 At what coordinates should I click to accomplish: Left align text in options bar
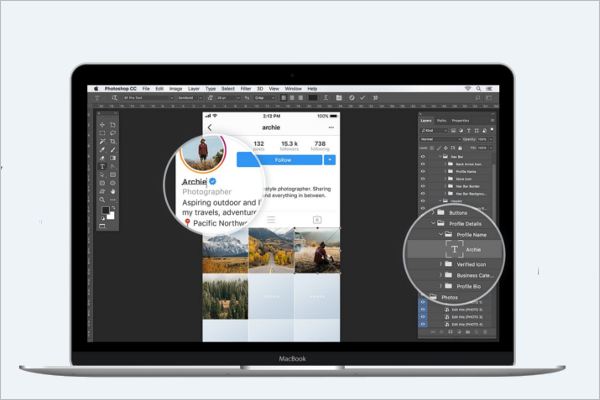click(284, 98)
